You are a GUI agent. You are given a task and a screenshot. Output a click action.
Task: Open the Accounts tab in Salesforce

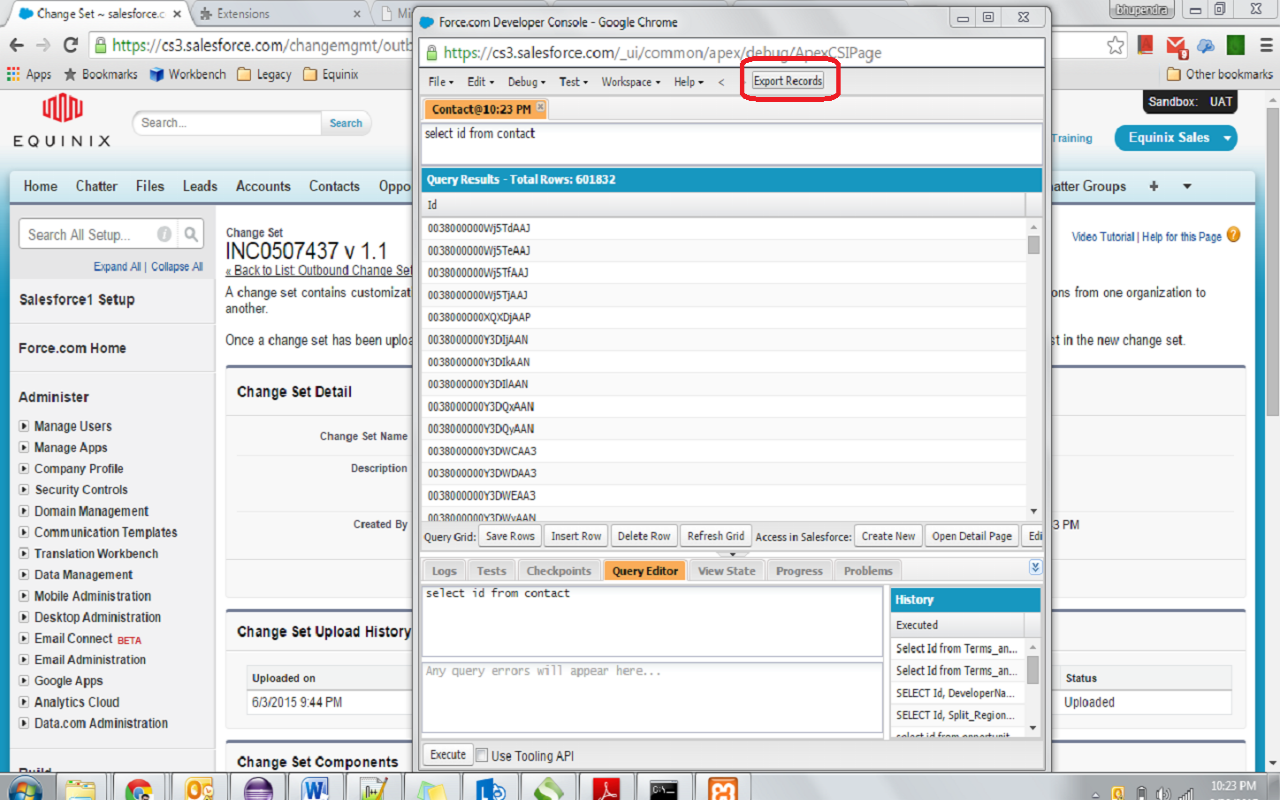[x=263, y=186]
